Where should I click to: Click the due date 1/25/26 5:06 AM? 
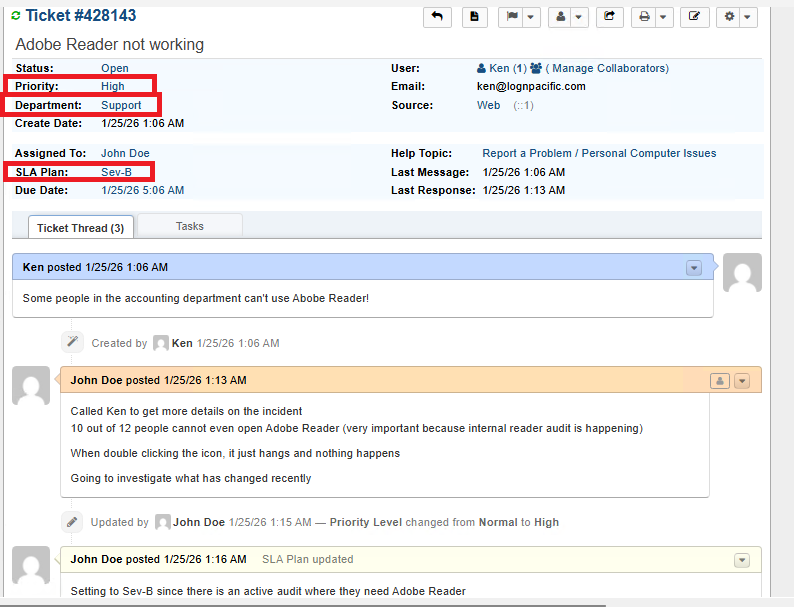(143, 190)
